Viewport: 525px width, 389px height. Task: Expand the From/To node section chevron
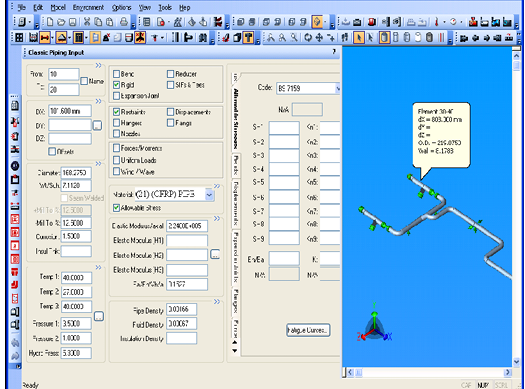coord(98,65)
